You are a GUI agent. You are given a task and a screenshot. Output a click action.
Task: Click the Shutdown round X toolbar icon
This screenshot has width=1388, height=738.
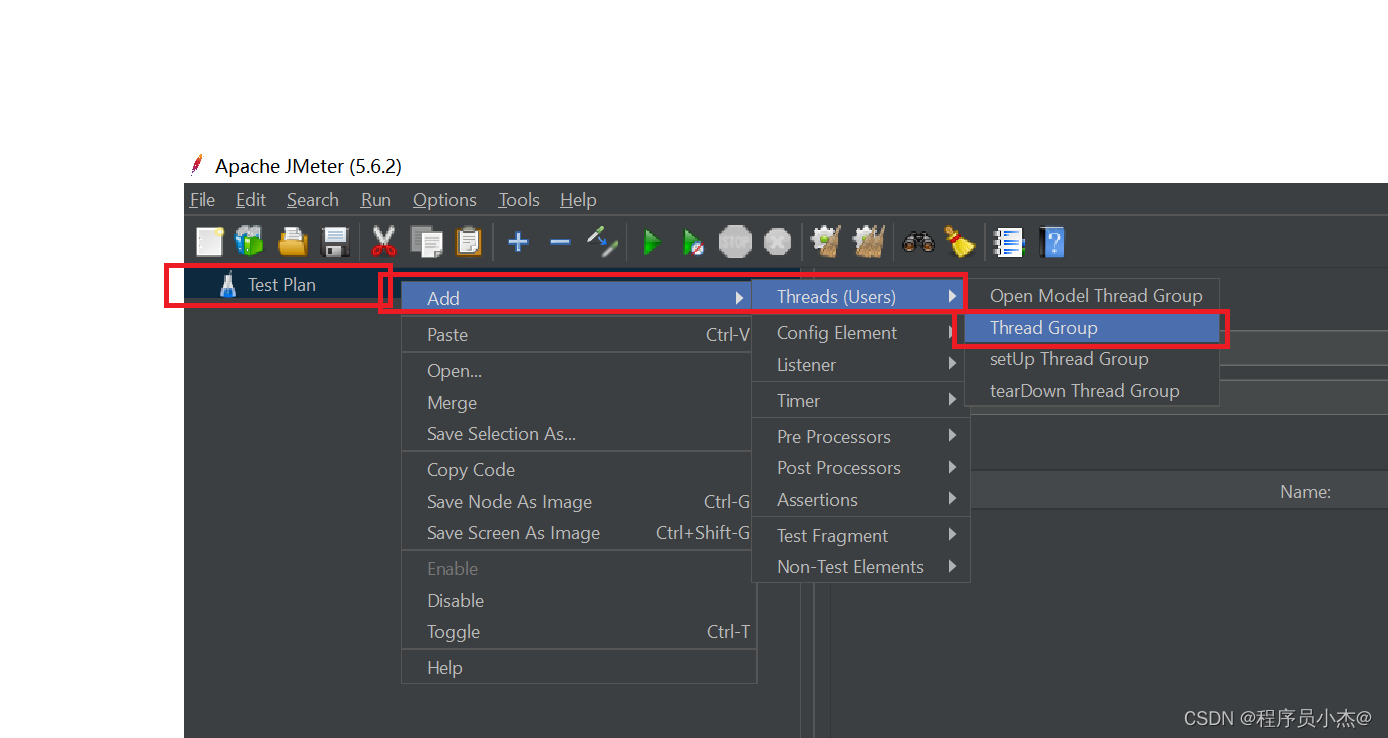[777, 242]
